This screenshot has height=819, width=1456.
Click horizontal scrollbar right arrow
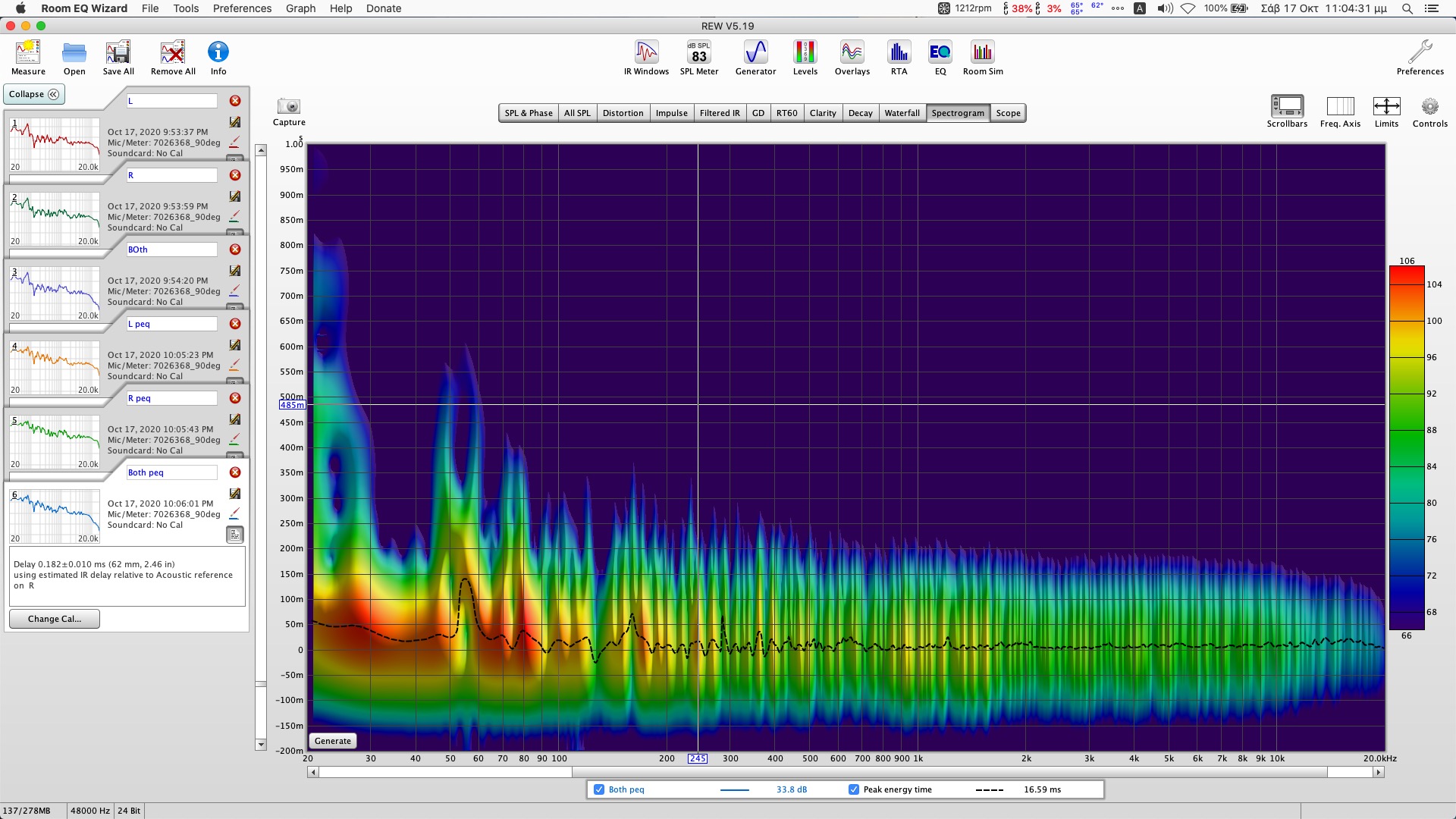tap(1379, 772)
